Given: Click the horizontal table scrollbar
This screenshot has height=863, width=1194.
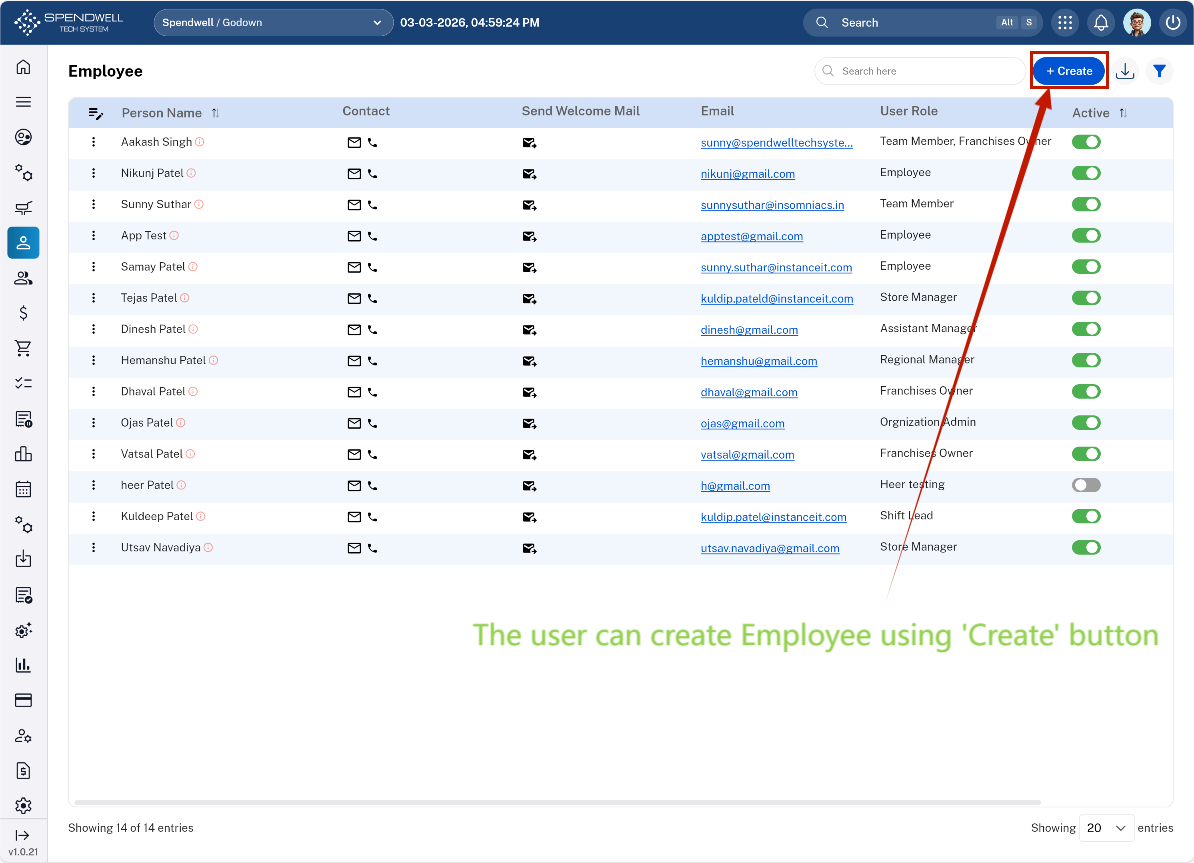Looking at the screenshot, I should point(557,802).
